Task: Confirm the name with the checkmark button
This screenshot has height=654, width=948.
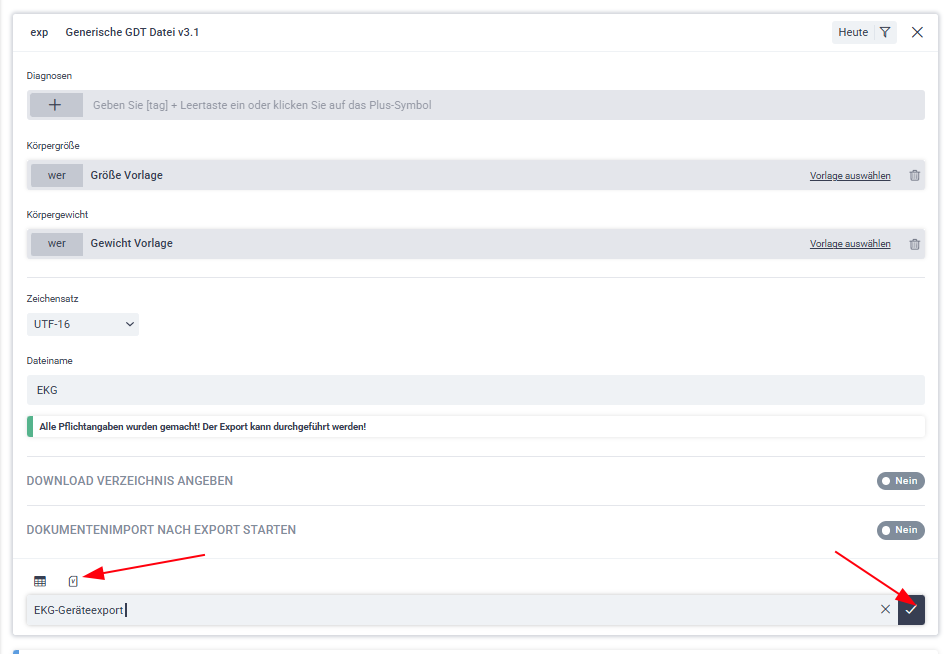Action: tap(911, 610)
